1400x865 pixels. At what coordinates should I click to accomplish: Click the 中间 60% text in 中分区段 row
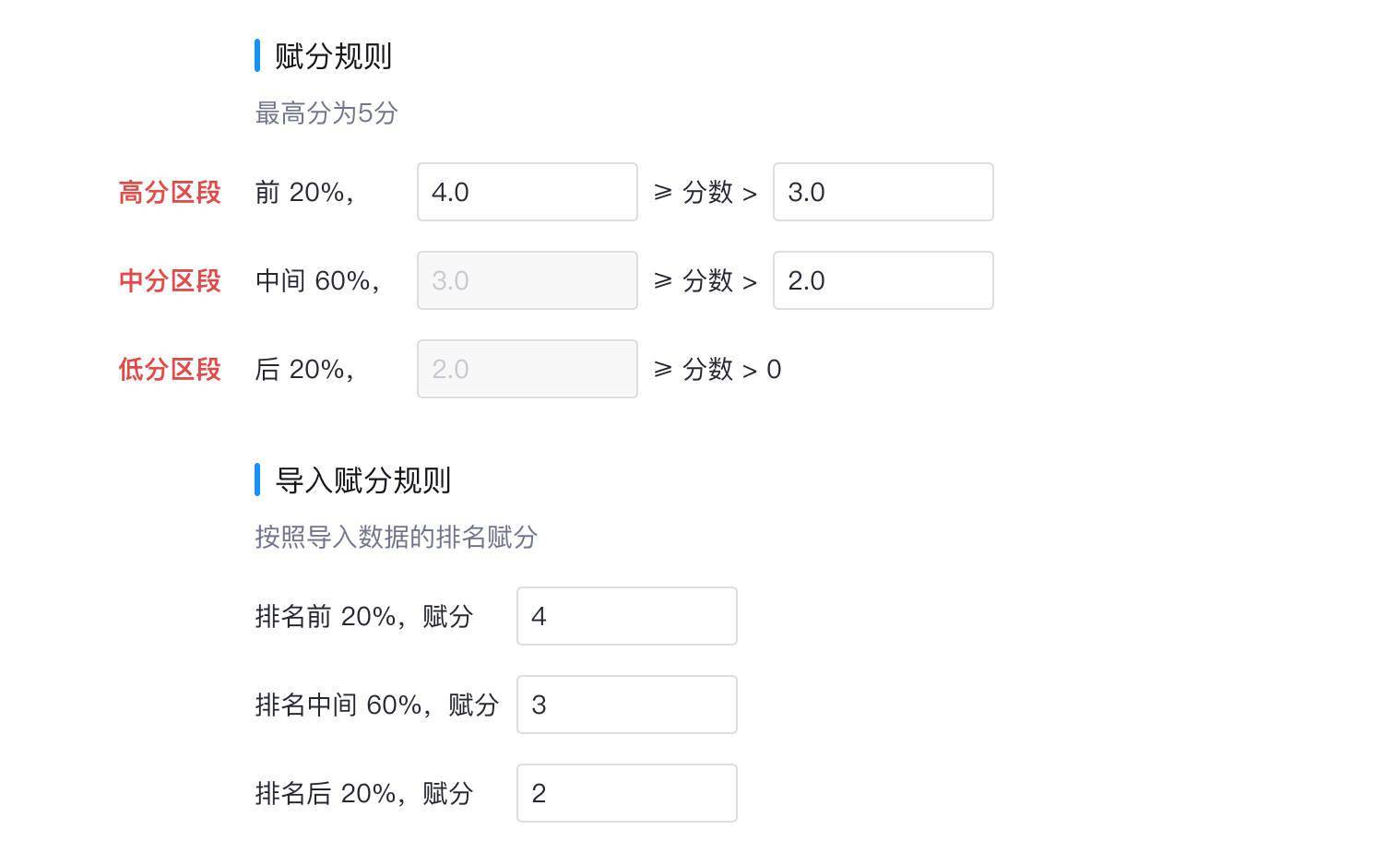(x=316, y=280)
